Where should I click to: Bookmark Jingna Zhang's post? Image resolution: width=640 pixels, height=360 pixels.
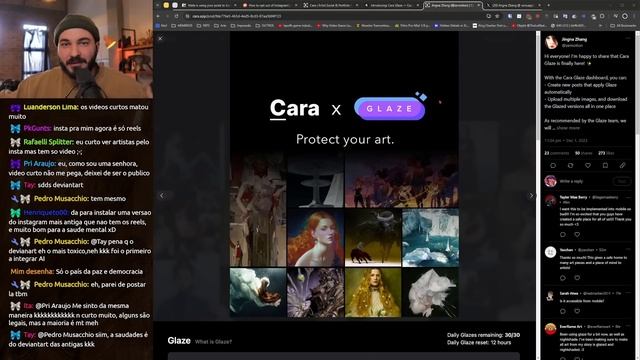pyautogui.click(x=605, y=165)
